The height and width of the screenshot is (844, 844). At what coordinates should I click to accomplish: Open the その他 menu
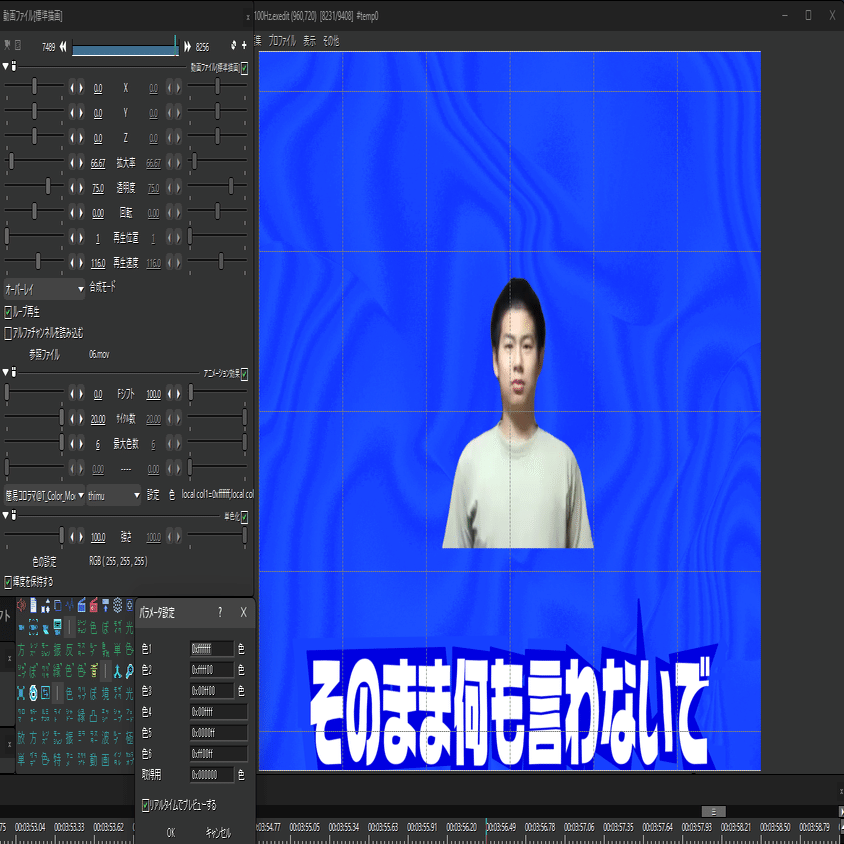pyautogui.click(x=331, y=41)
